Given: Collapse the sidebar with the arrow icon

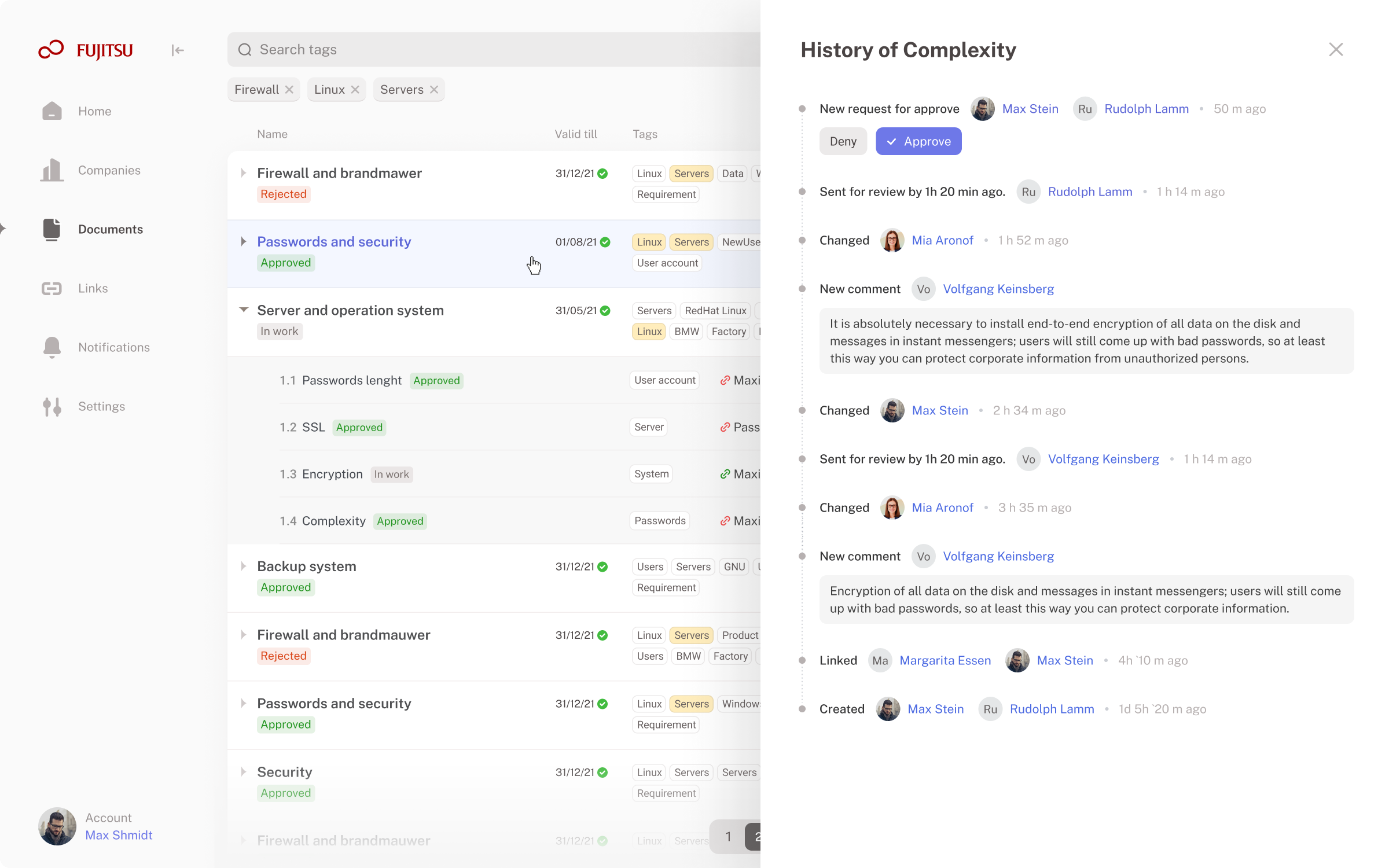Looking at the screenshot, I should click(178, 50).
